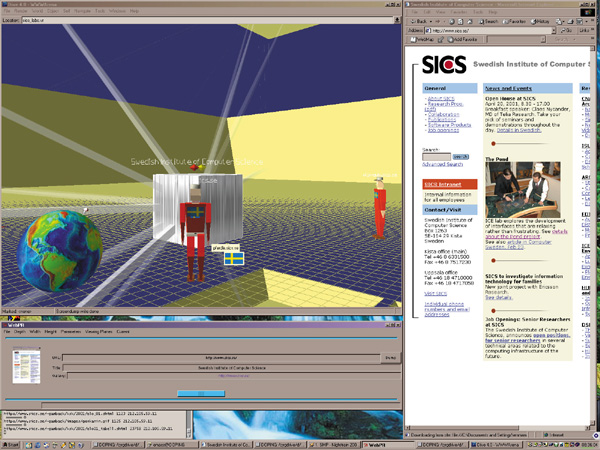The height and width of the screenshot is (450, 600).
Task: Open the Address bar dropdown in Internet Explorer
Action: (553, 30)
